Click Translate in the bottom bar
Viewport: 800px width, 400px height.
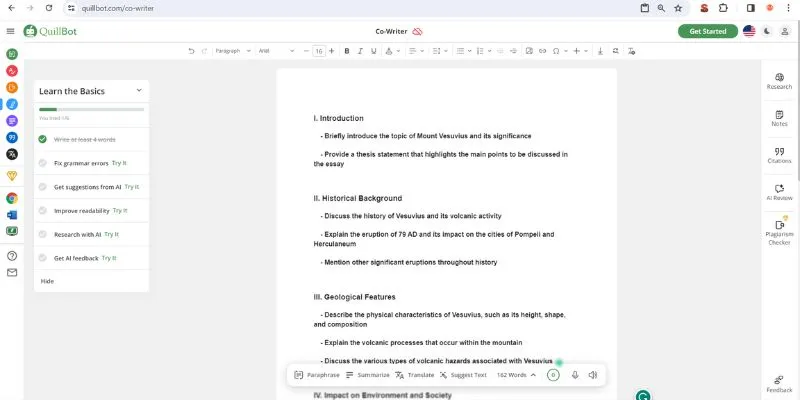pyautogui.click(x=414, y=375)
